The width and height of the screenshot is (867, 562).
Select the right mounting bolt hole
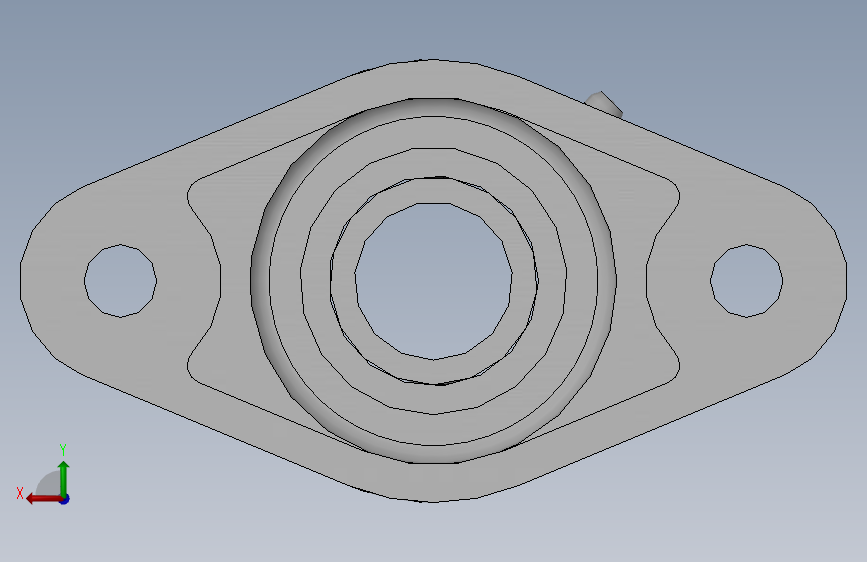[746, 280]
